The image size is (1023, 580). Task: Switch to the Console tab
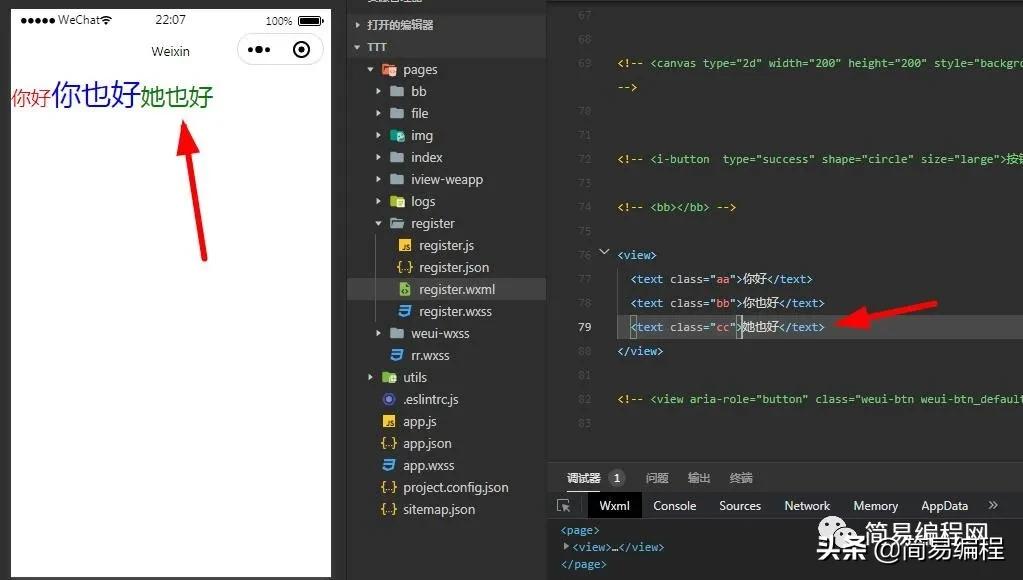click(x=674, y=506)
